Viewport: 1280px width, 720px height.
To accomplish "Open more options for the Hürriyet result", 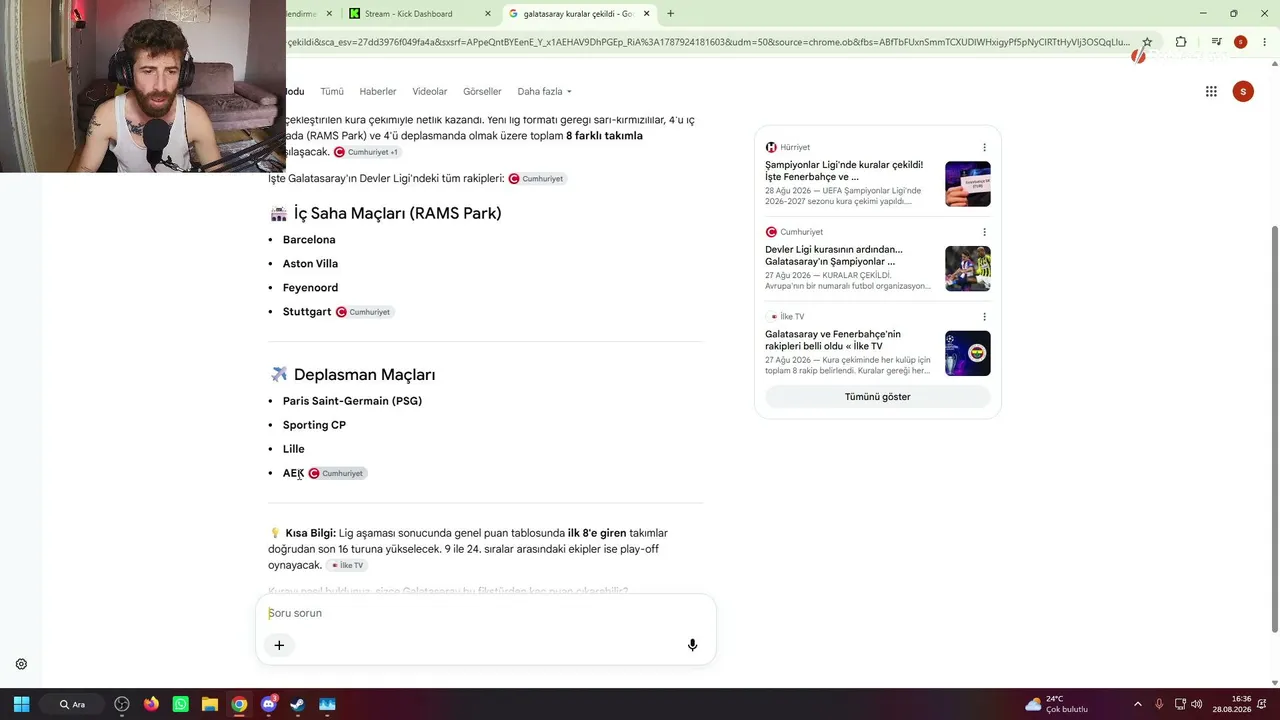I will [984, 147].
